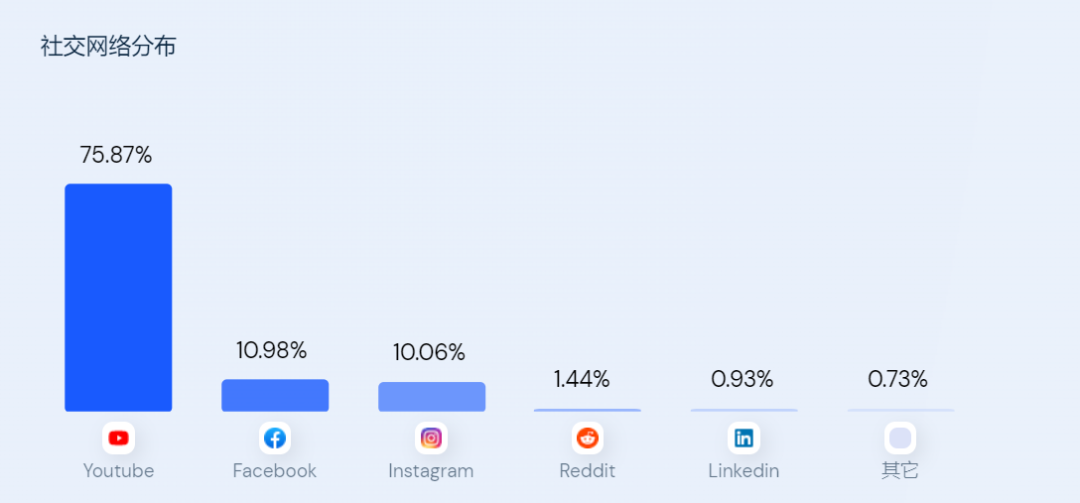Click the 其它 placeholder icon

[900, 438]
